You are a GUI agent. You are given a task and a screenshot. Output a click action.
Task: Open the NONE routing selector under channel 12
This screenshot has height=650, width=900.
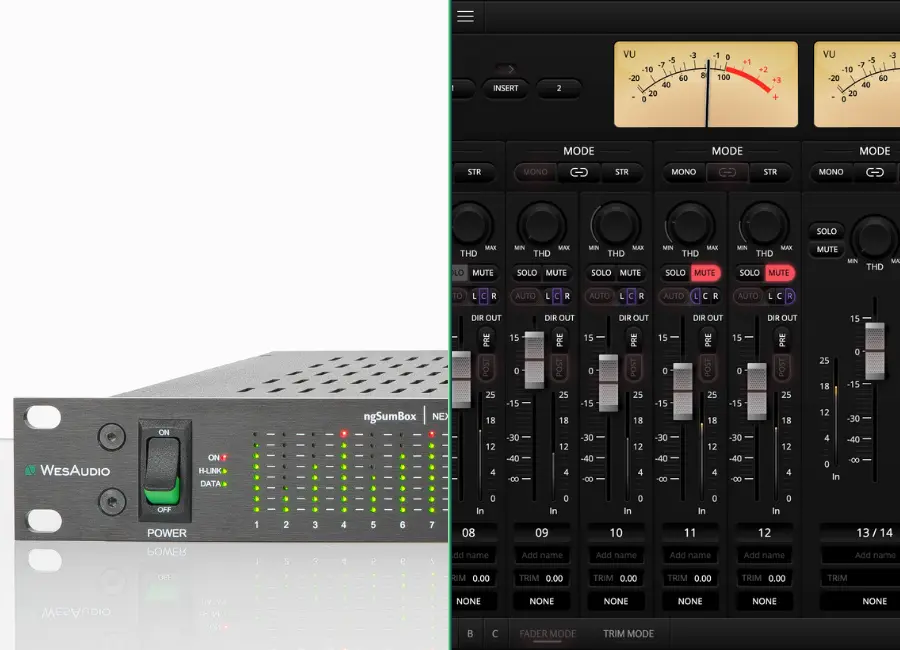click(x=764, y=601)
